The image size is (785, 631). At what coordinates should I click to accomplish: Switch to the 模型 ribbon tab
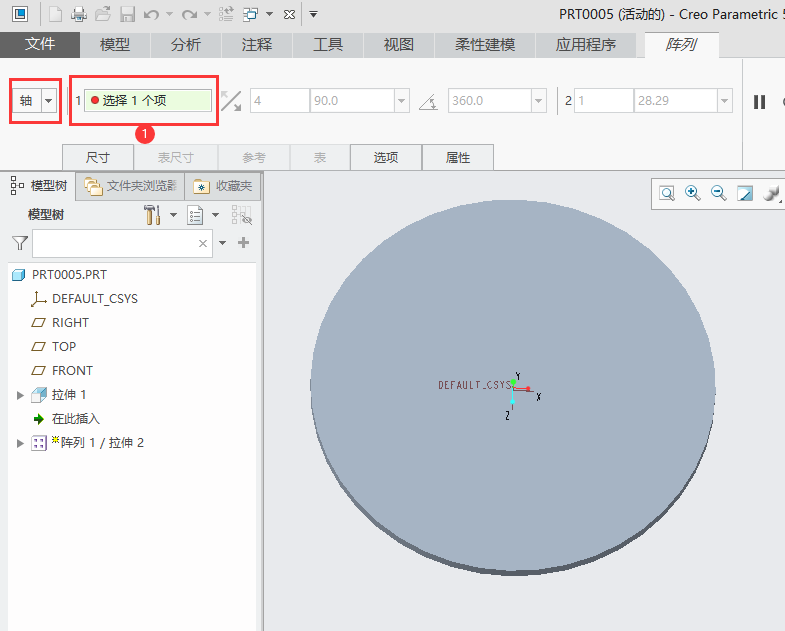tap(115, 45)
